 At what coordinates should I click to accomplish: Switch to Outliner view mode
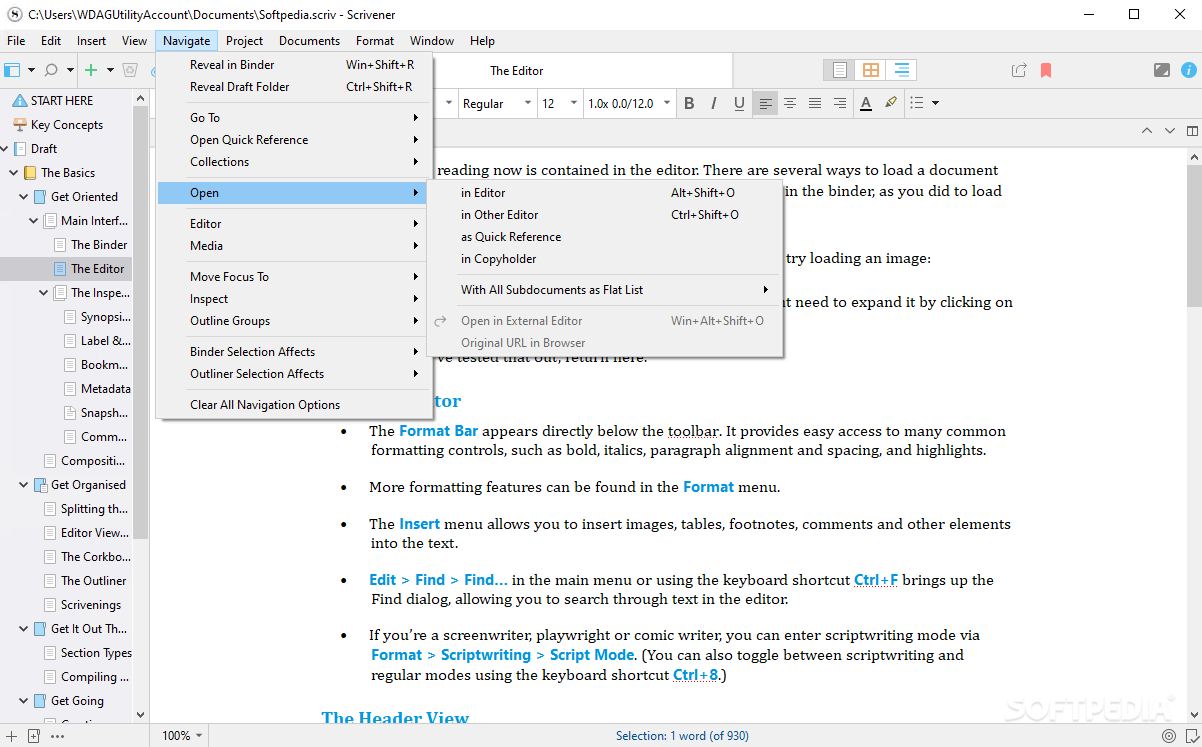(902, 70)
